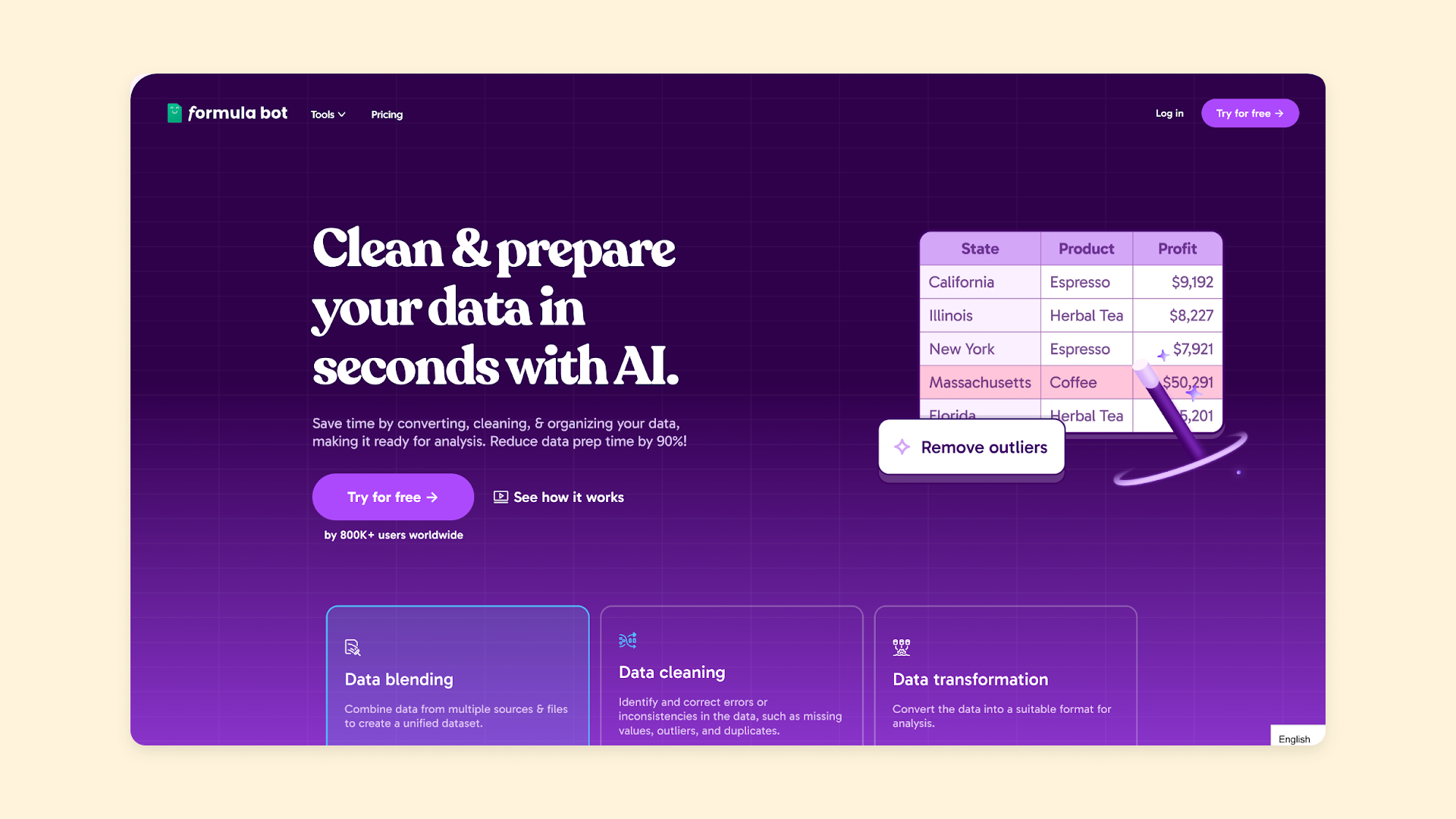Click the data cleaning icon
Image resolution: width=1456 pixels, height=819 pixels.
point(627,640)
